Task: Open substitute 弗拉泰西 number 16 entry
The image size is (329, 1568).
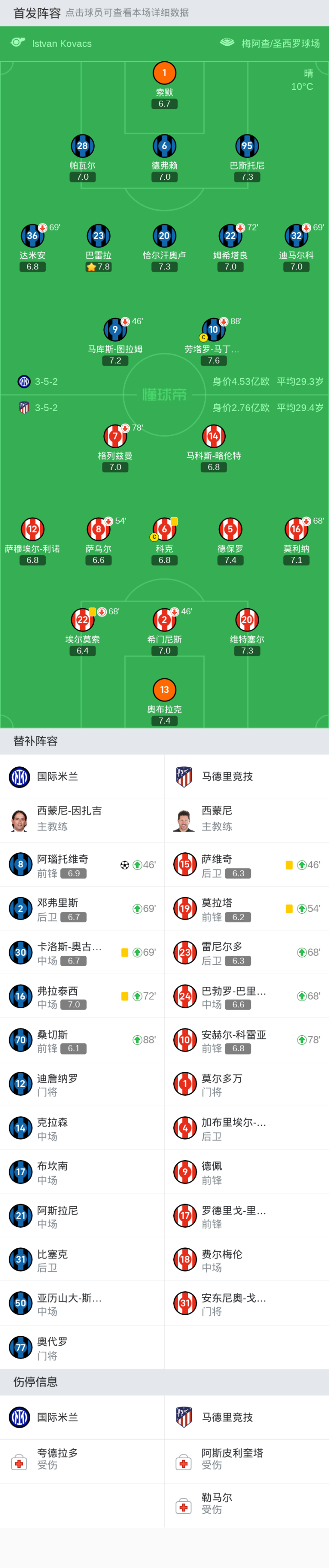Action: [82, 996]
